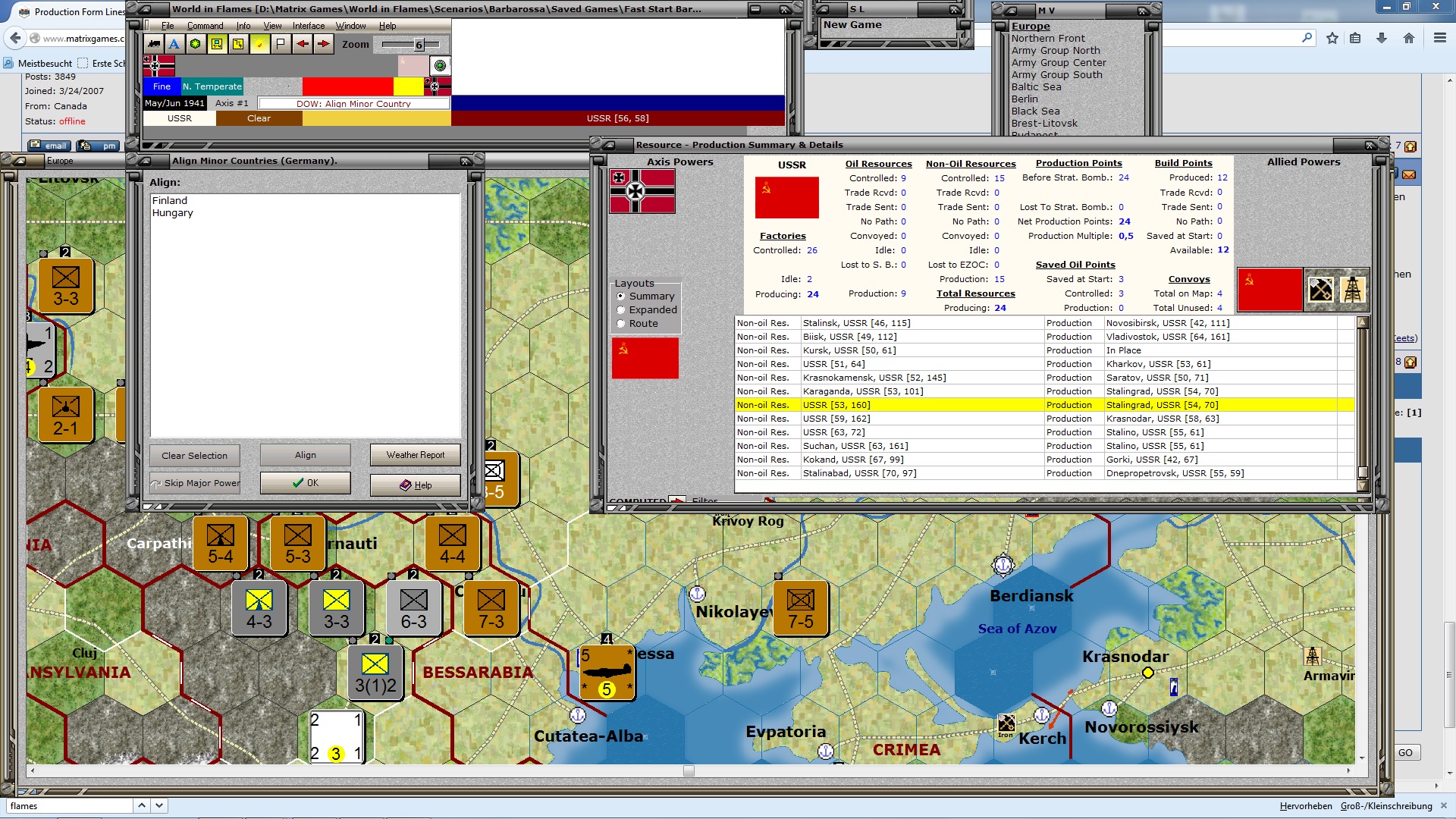Click the Clear Selection button

tap(194, 455)
